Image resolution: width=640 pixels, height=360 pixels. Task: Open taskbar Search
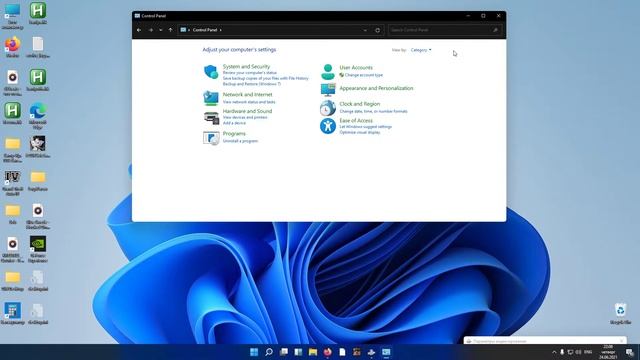click(269, 352)
